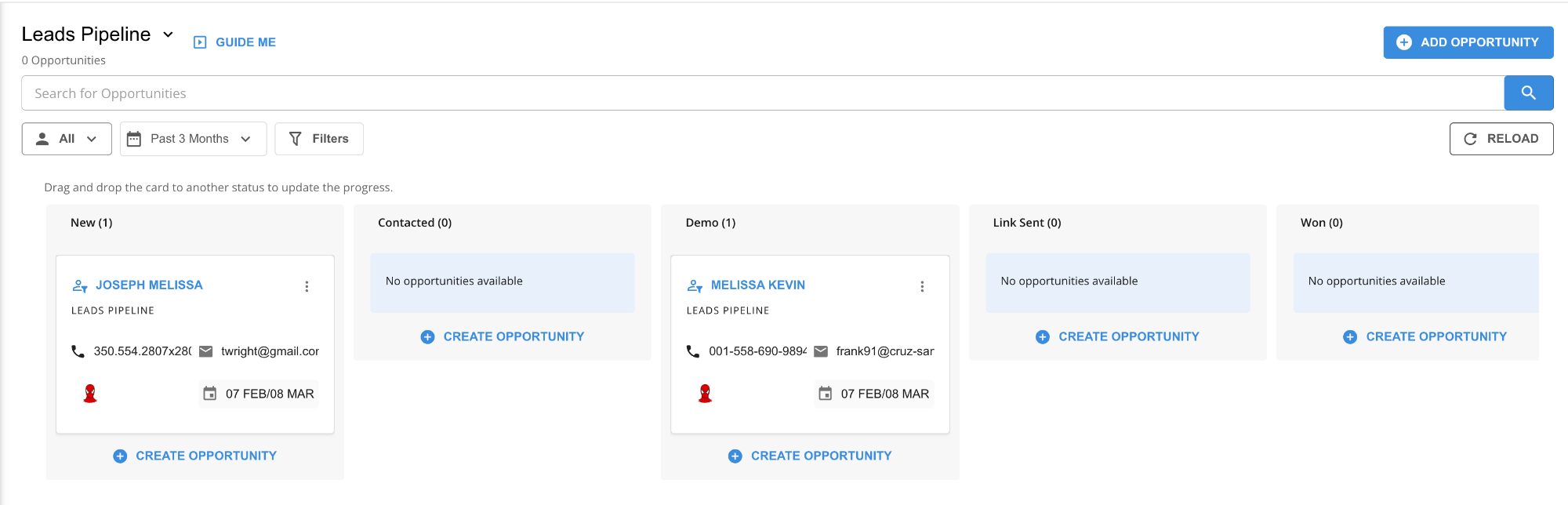Image resolution: width=1568 pixels, height=505 pixels.
Task: Open the Filters panel
Action: pyautogui.click(x=318, y=139)
